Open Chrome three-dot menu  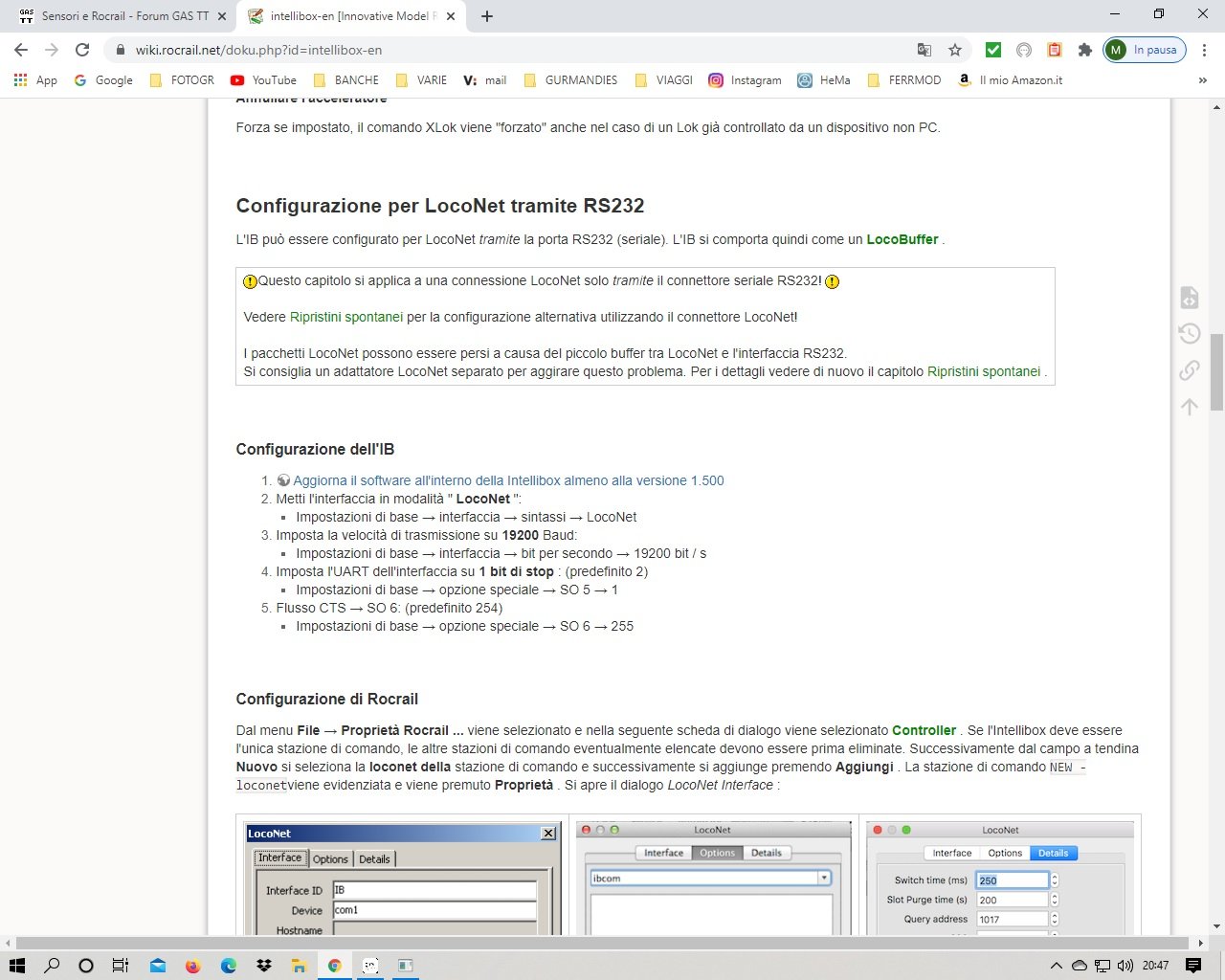click(1205, 50)
